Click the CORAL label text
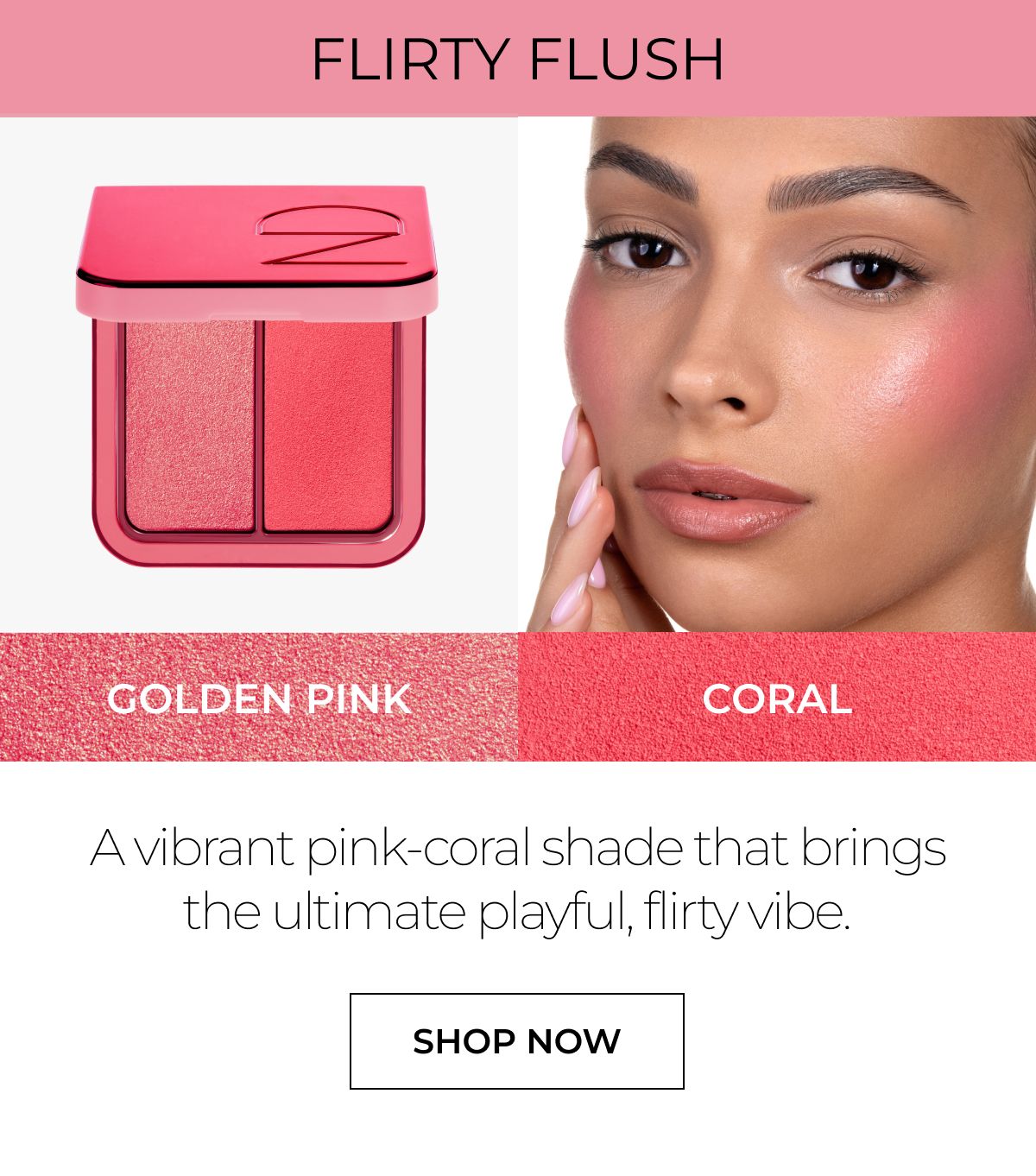Viewport: 1036px width, 1176px height. click(777, 699)
